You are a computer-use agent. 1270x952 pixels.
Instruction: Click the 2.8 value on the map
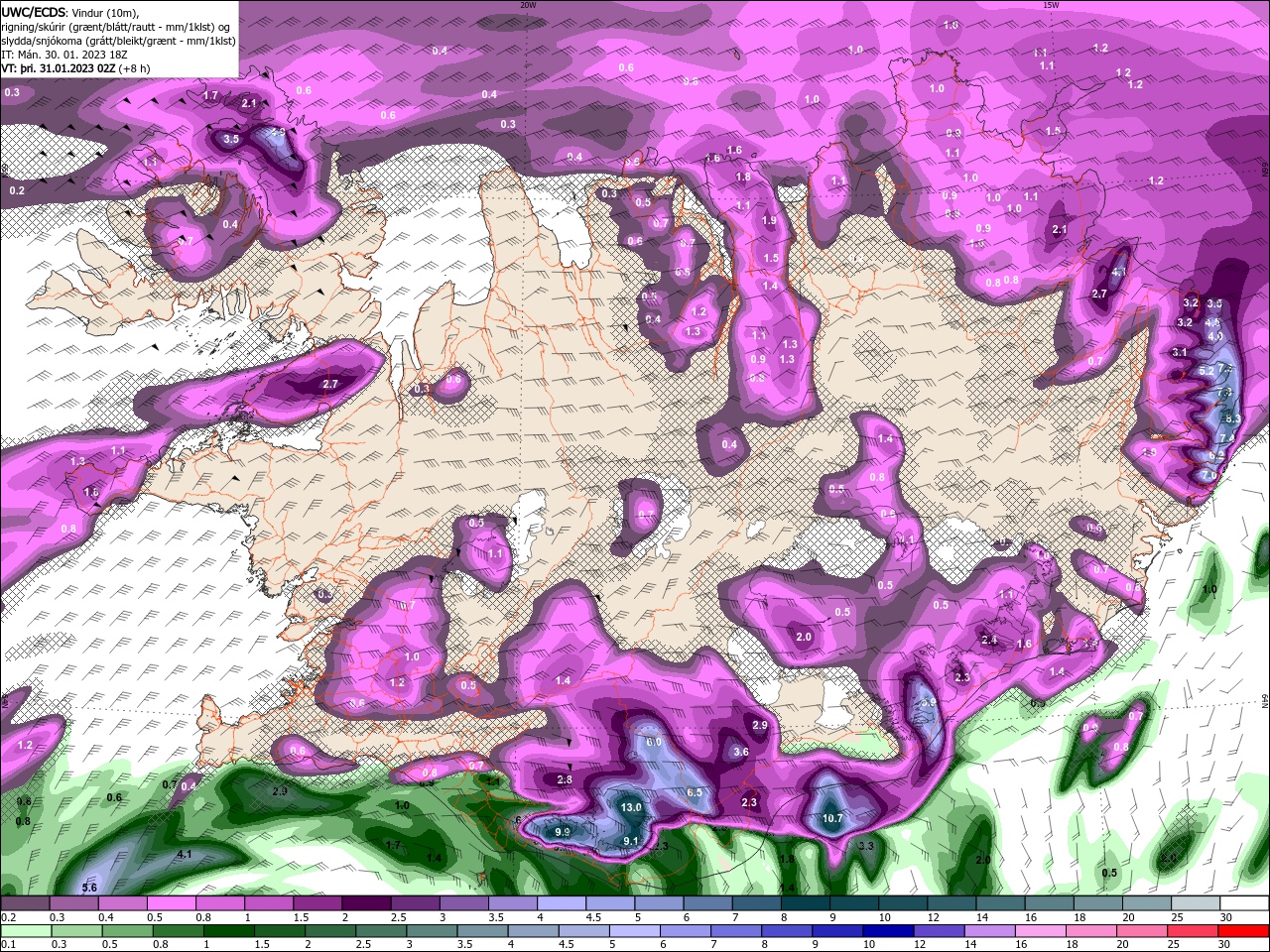565,779
